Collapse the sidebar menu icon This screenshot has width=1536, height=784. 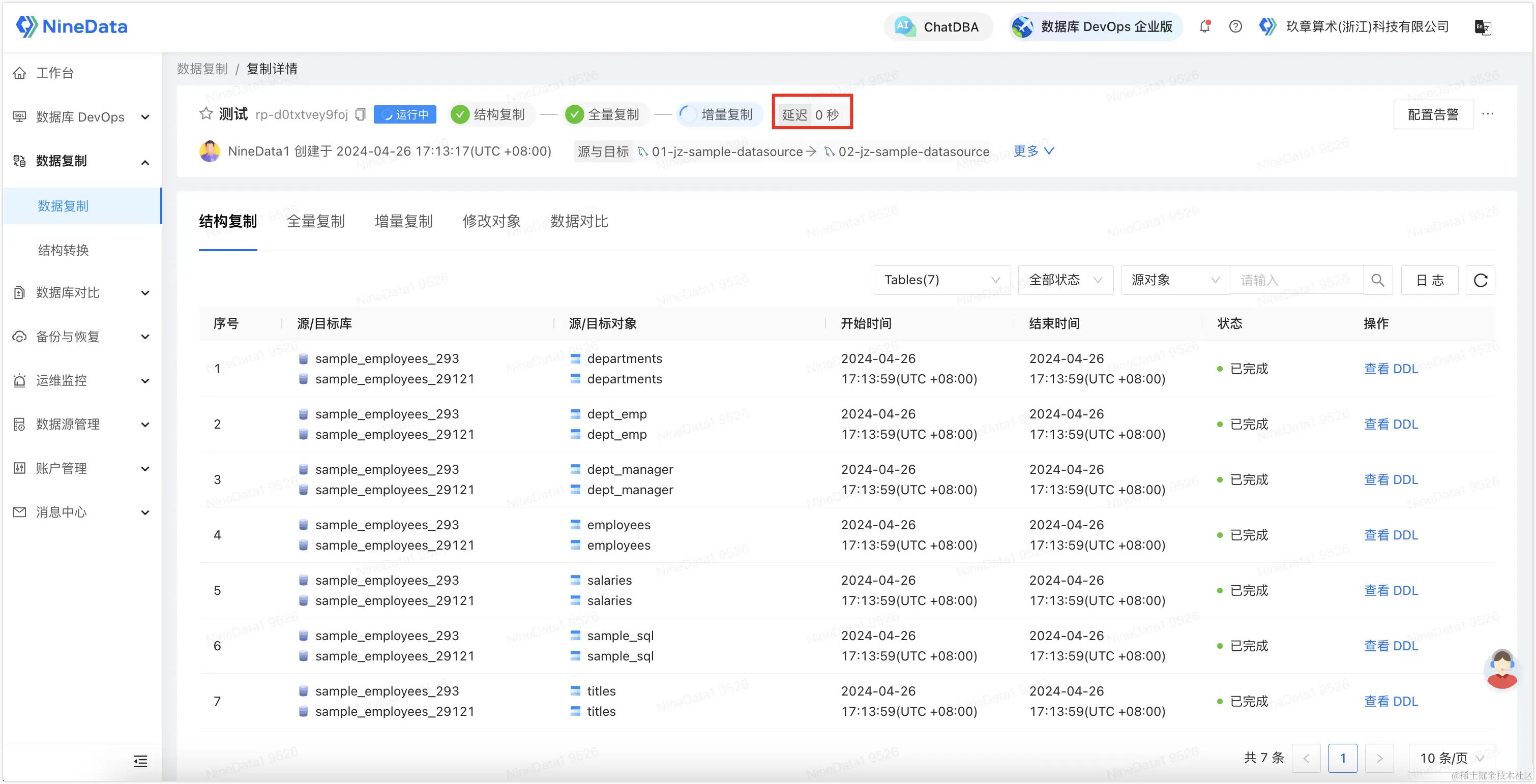coord(141,761)
